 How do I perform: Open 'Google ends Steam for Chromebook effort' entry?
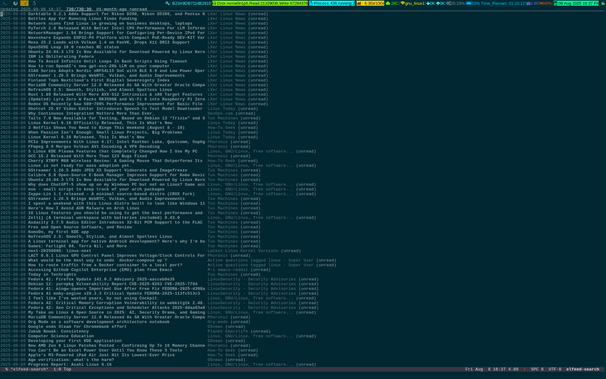[x=77, y=326]
